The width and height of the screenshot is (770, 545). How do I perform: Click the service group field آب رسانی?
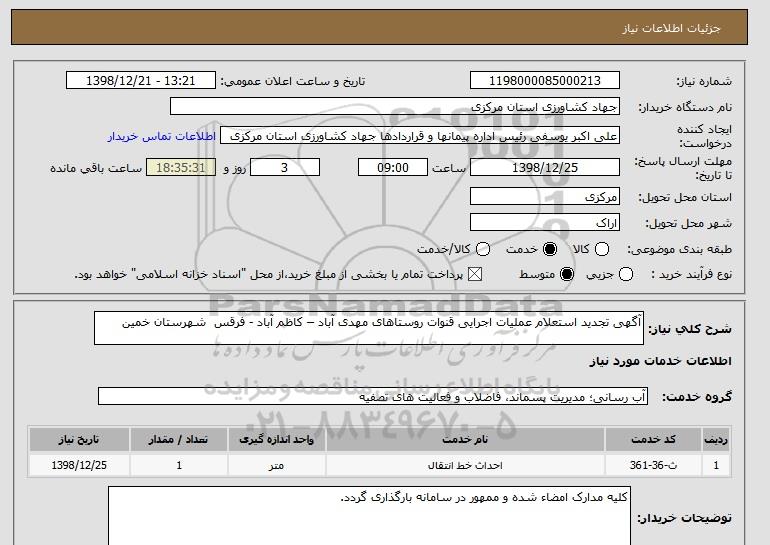point(373,396)
